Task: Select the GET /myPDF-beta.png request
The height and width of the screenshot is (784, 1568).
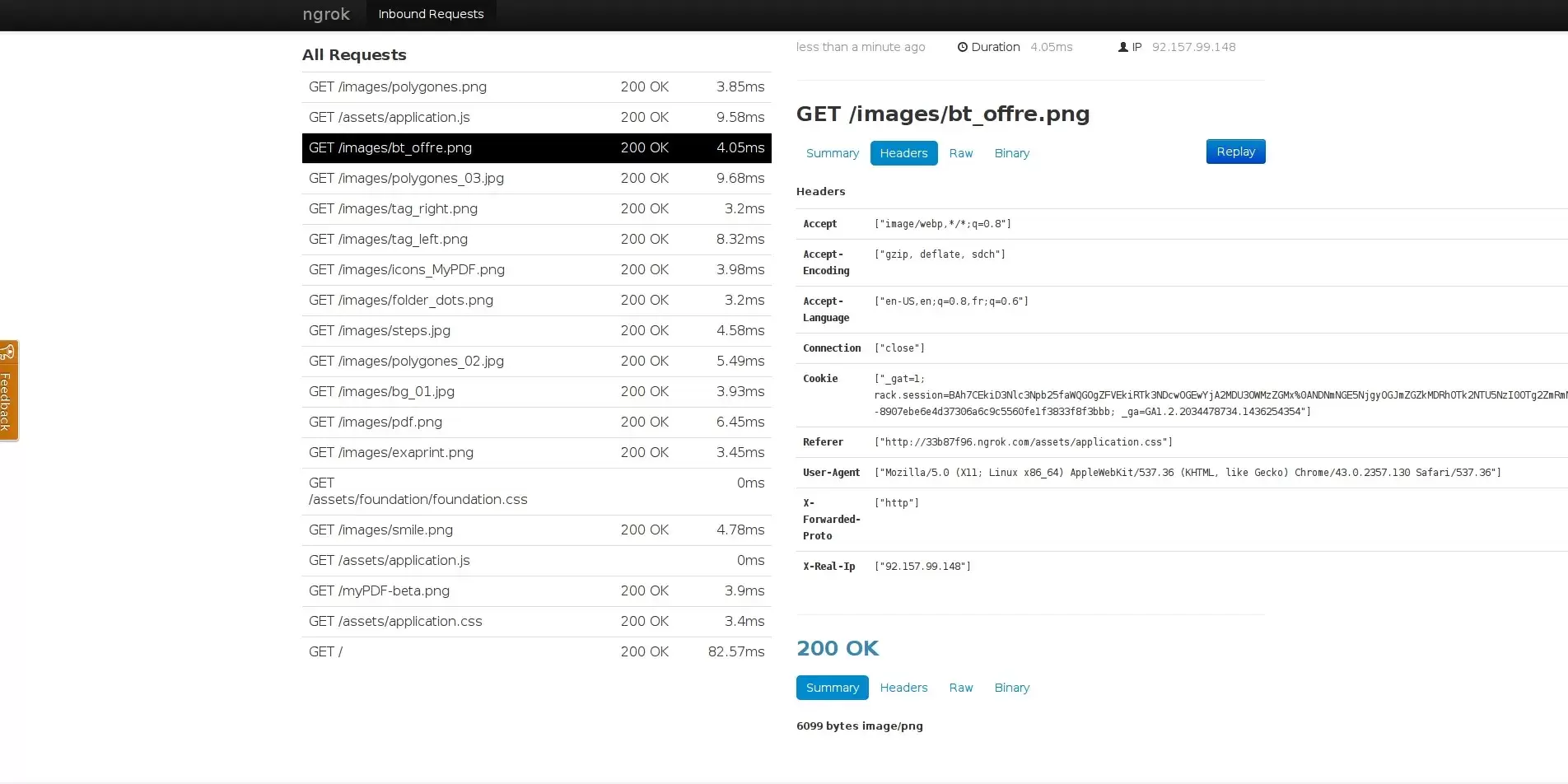Action: pos(535,590)
